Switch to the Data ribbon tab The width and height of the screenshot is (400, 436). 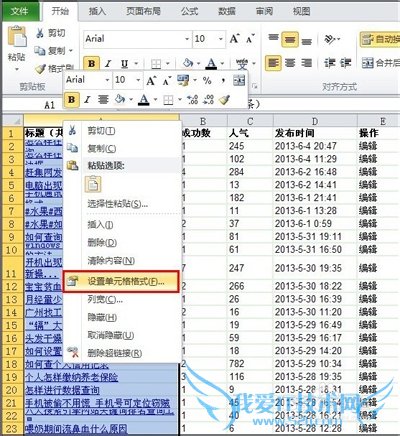227,11
